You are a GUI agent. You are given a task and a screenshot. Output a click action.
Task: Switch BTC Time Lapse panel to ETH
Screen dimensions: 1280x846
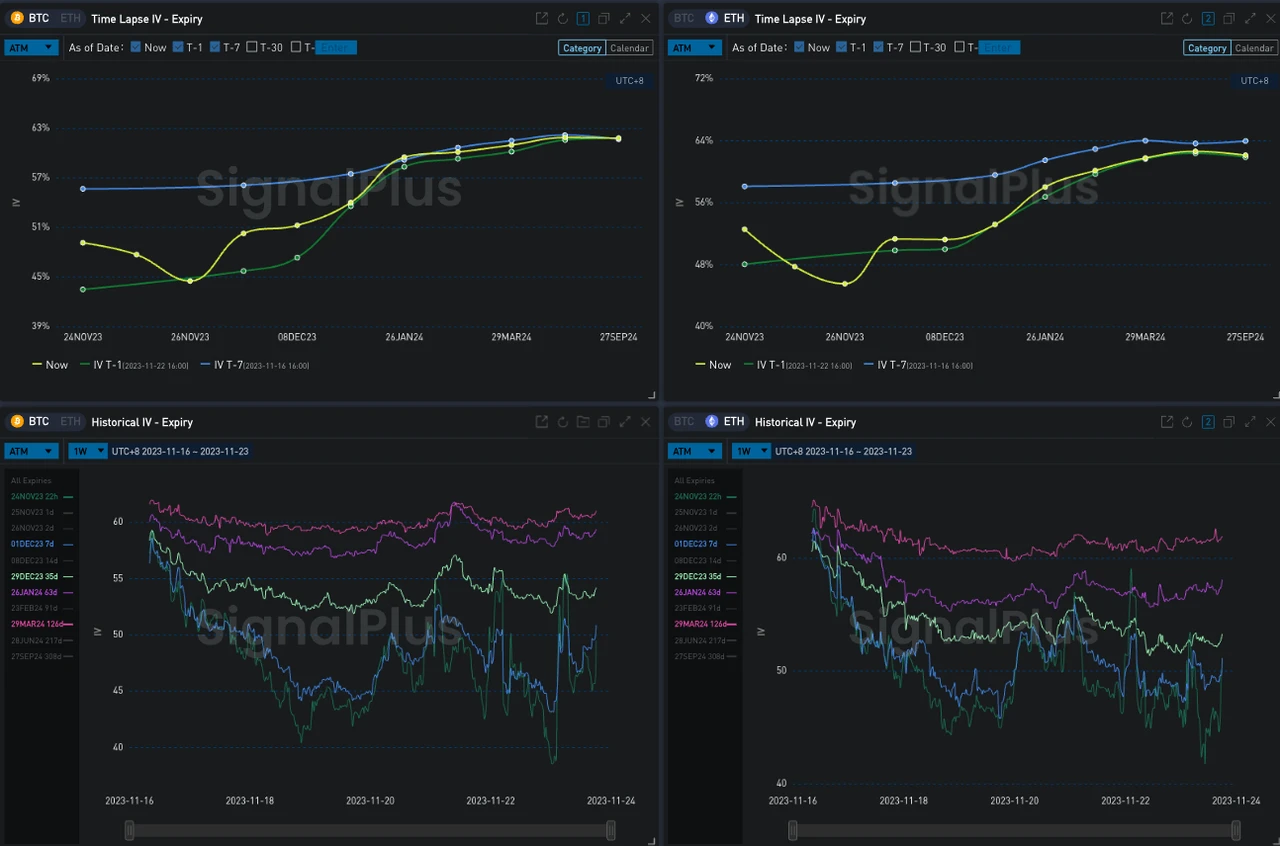(x=70, y=18)
